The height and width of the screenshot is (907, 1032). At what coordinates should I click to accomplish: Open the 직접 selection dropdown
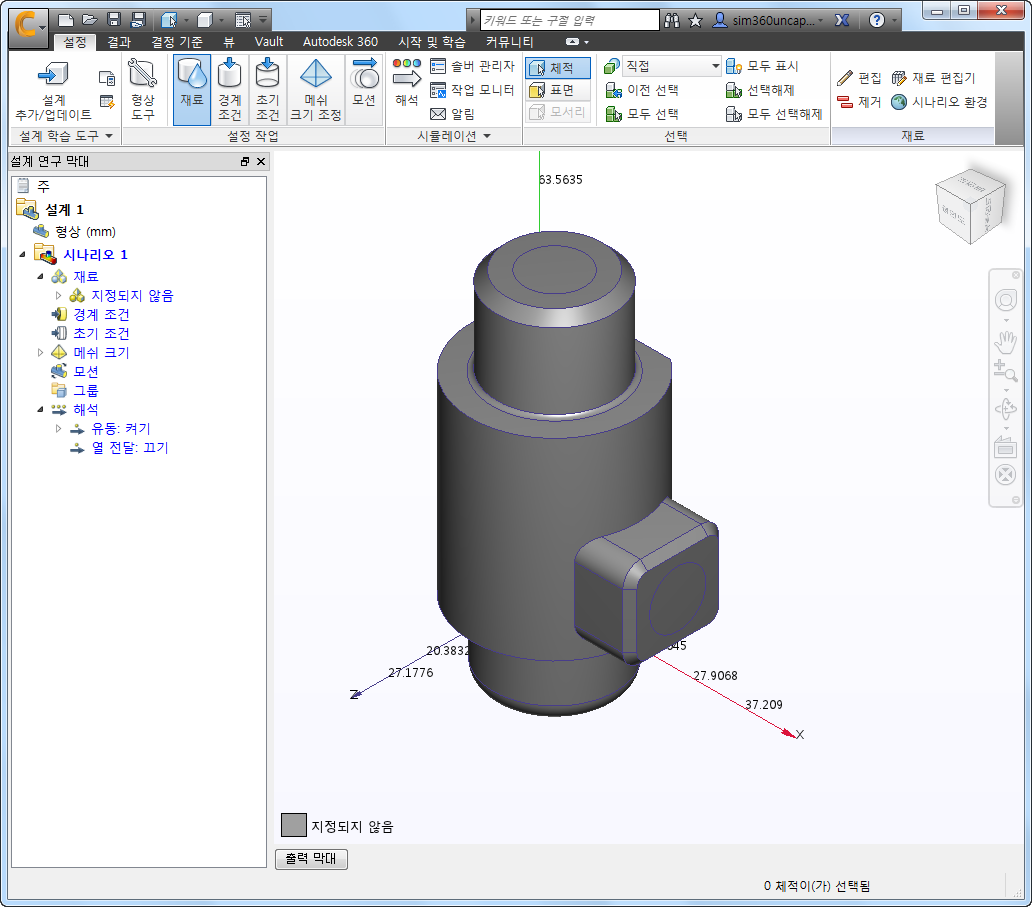click(671, 66)
